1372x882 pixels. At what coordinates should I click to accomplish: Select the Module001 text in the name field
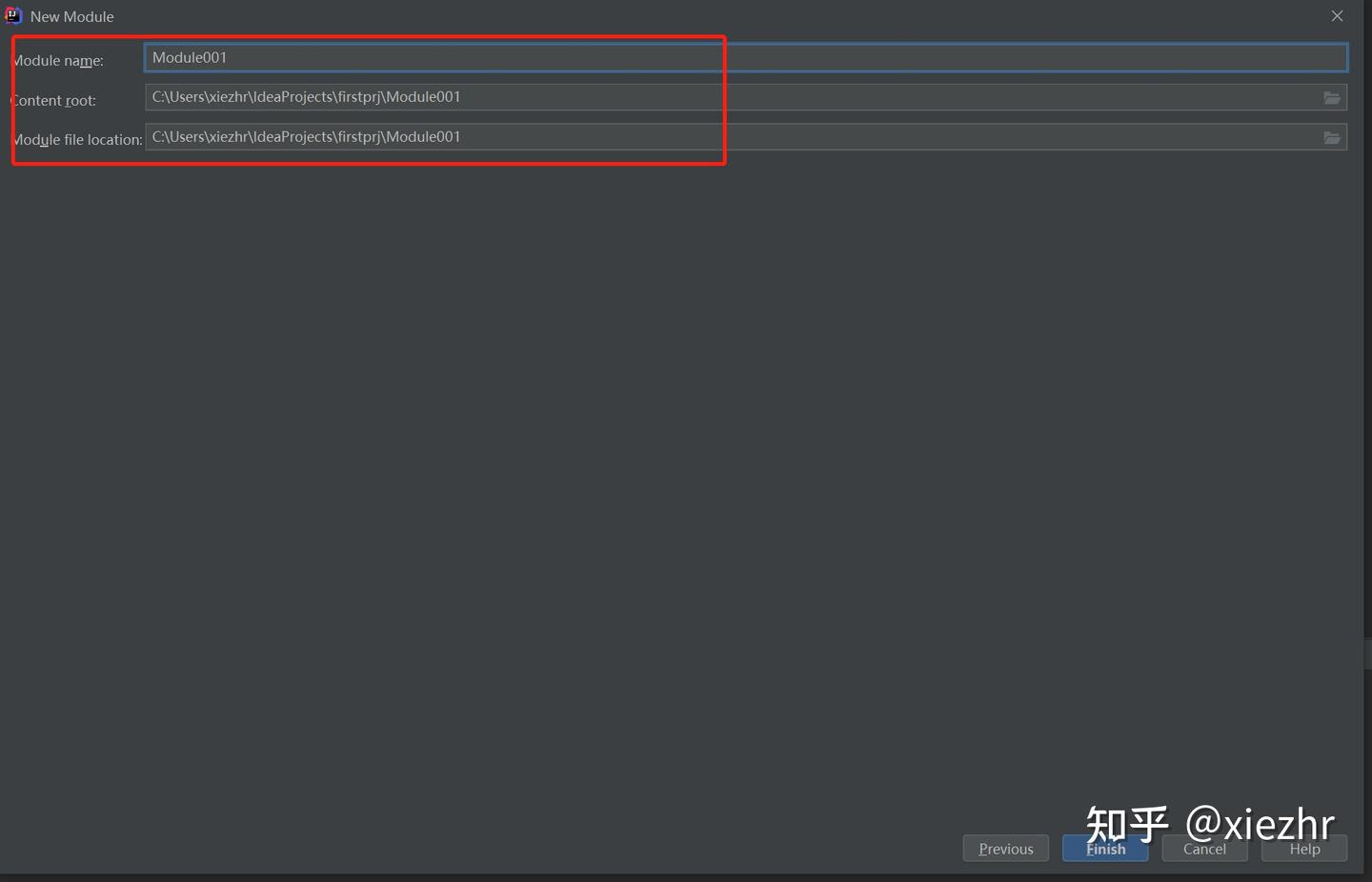(189, 57)
